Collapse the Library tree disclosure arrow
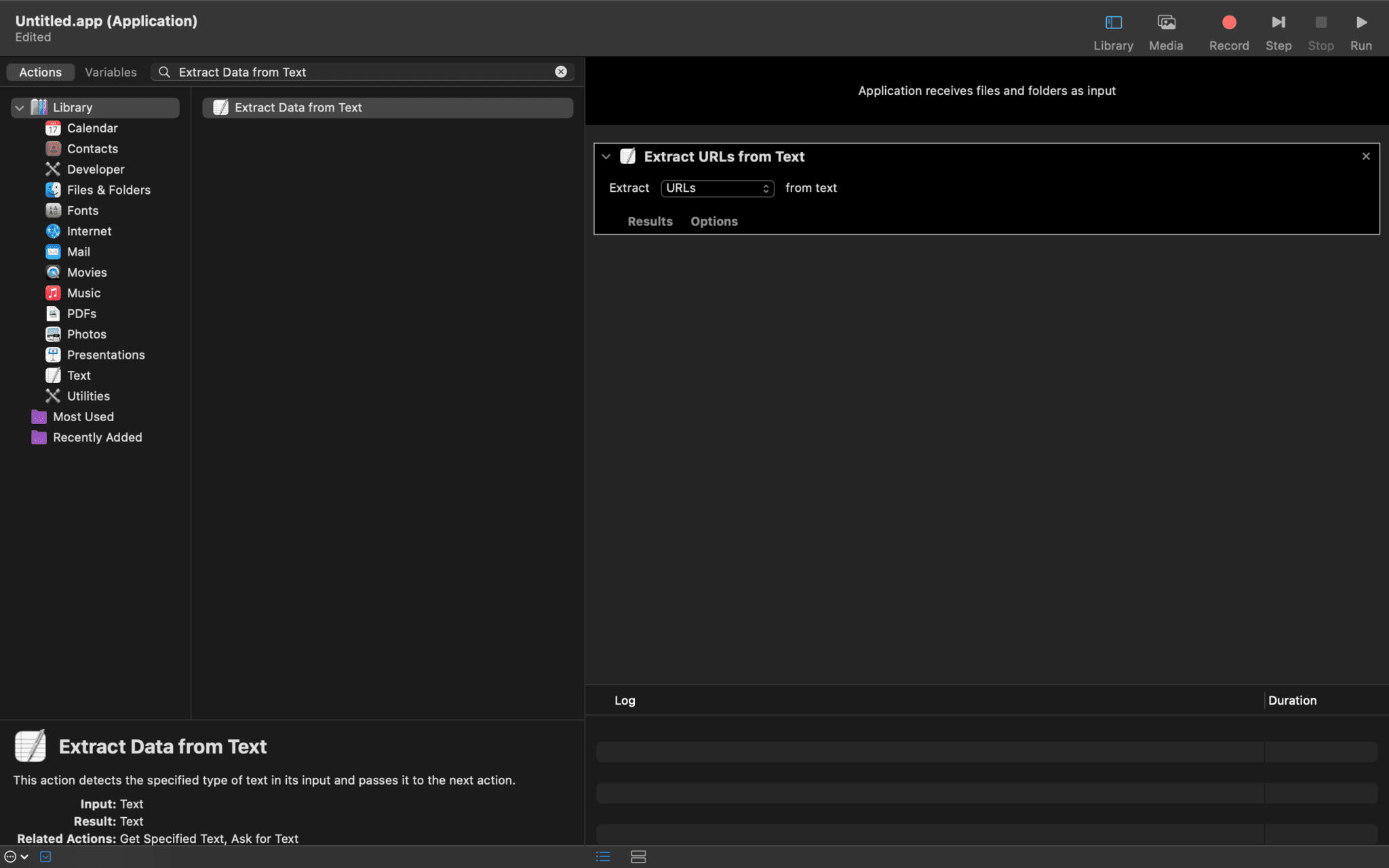The image size is (1389, 868). pyautogui.click(x=20, y=108)
